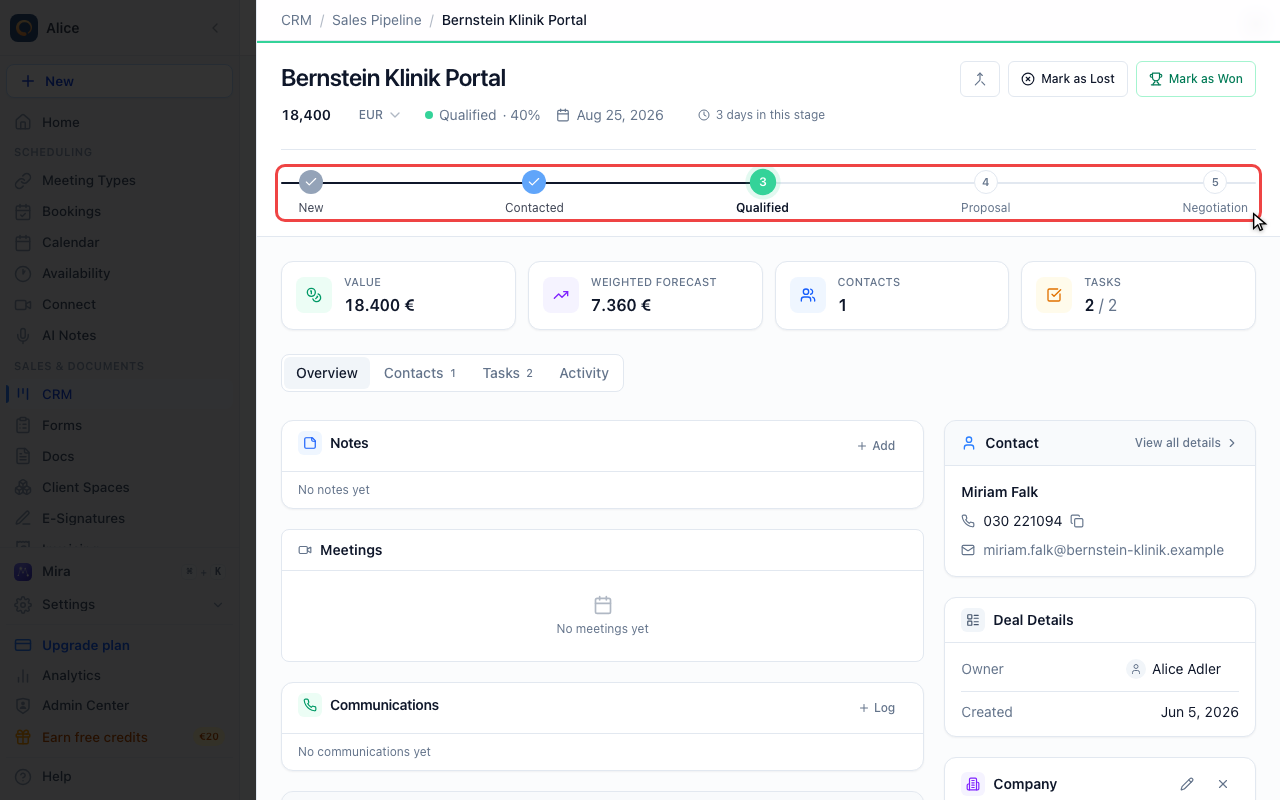Click the New button in sidebar

tap(120, 81)
